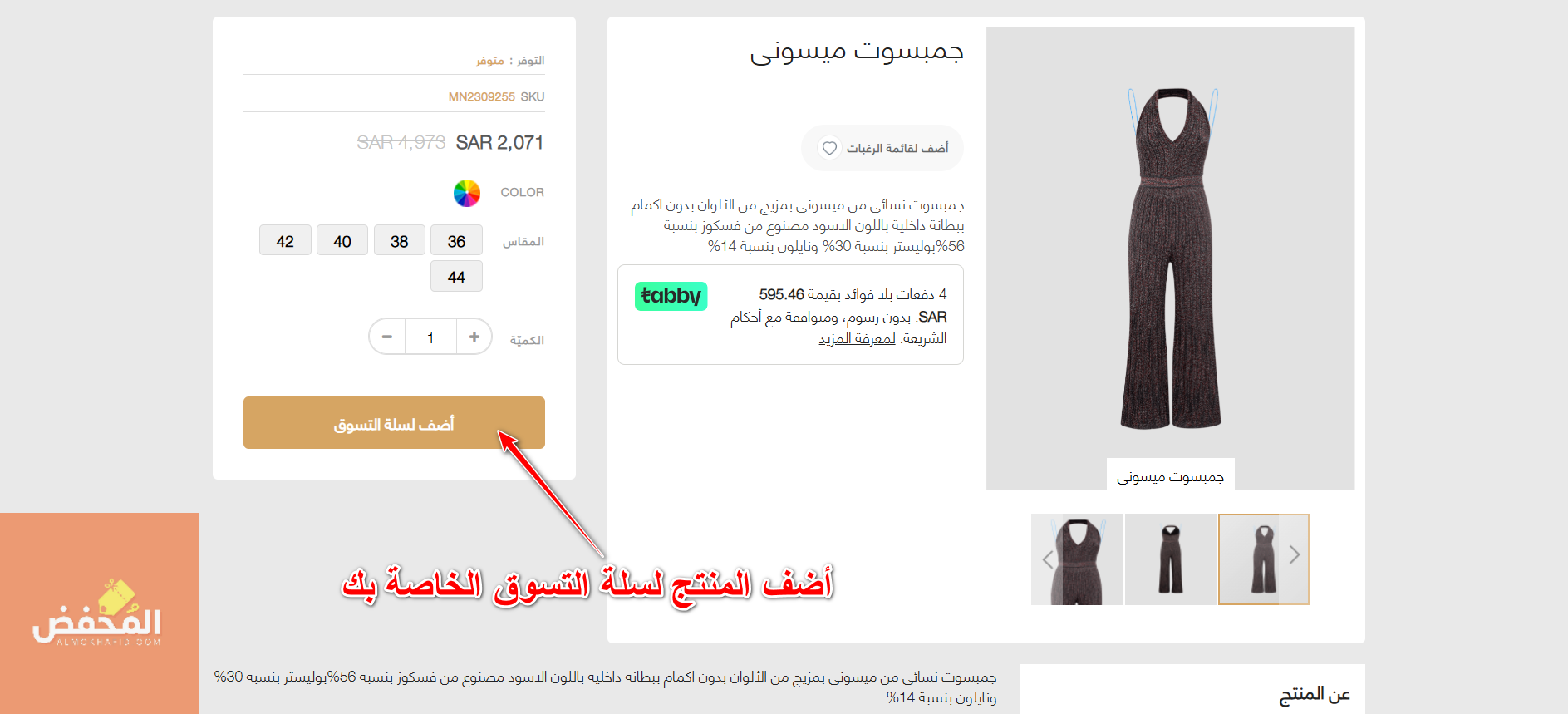
Task: Choose size 44
Action: (456, 276)
